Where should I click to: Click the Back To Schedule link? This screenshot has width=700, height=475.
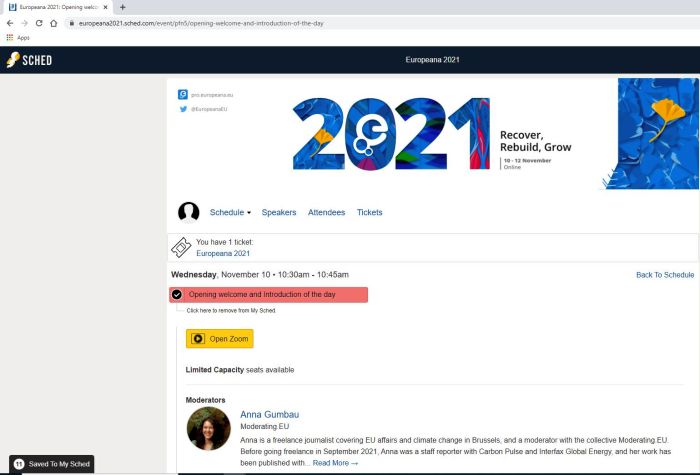[665, 275]
